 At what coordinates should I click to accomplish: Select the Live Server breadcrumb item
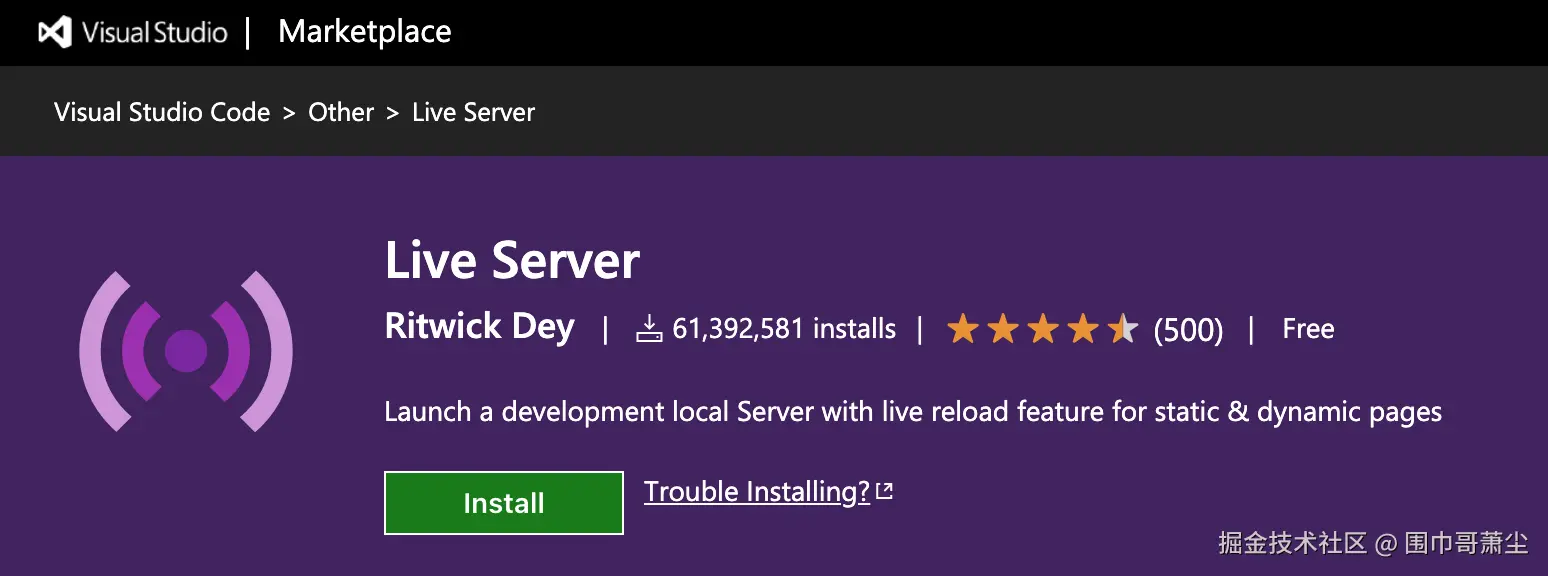pos(473,112)
